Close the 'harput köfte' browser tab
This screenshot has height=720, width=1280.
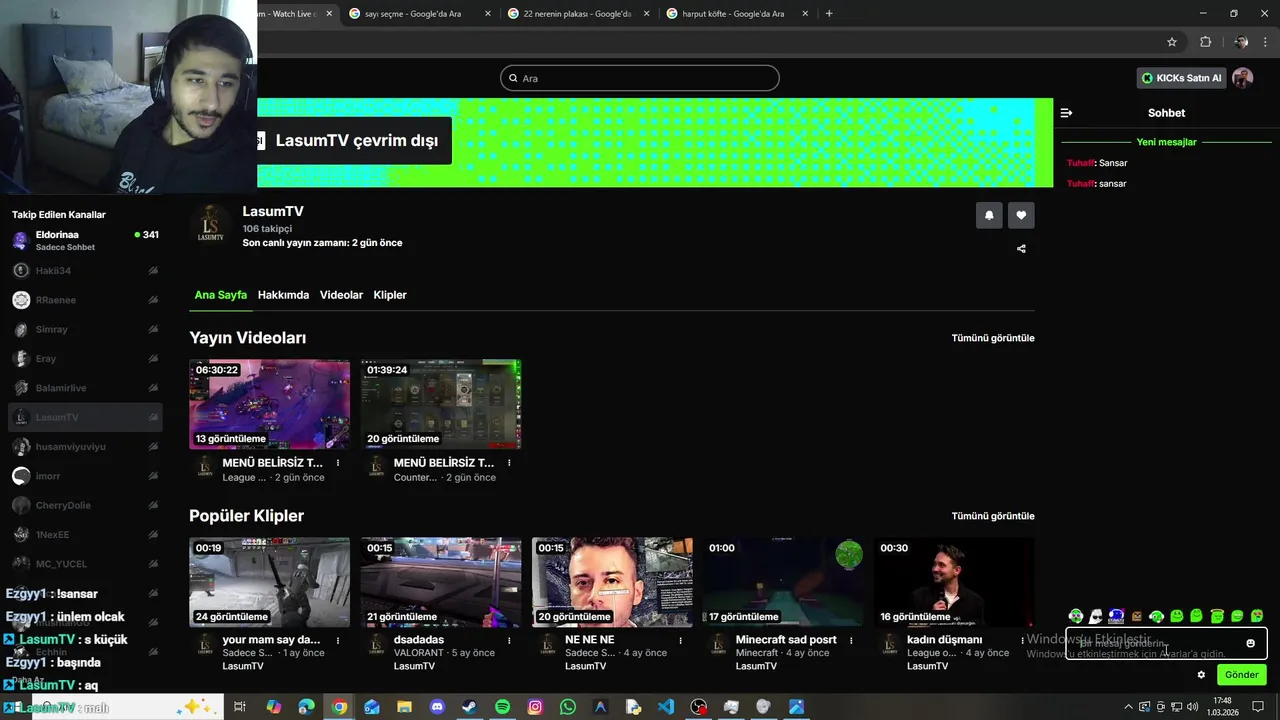point(805,14)
